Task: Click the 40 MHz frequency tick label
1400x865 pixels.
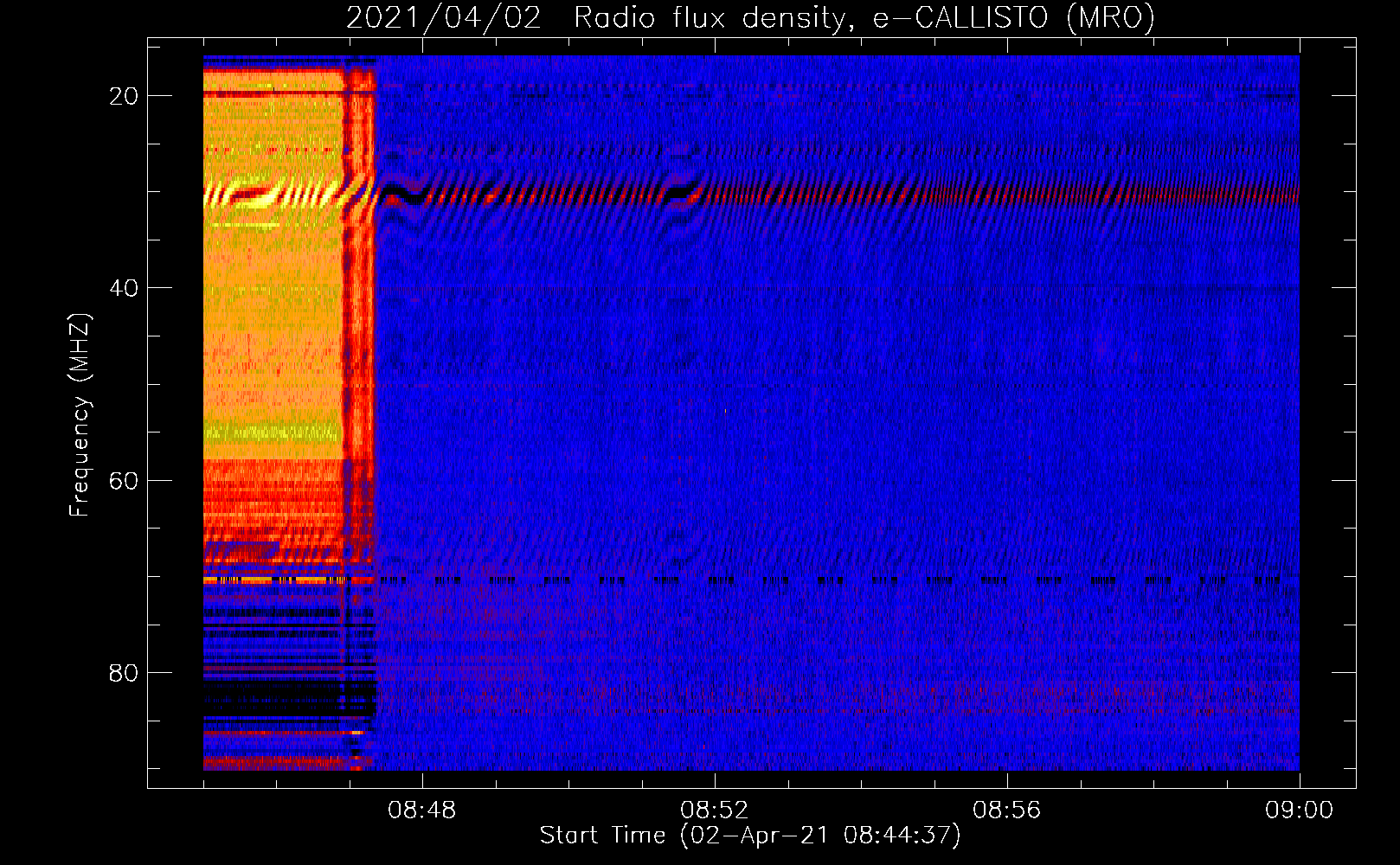Action: point(124,288)
